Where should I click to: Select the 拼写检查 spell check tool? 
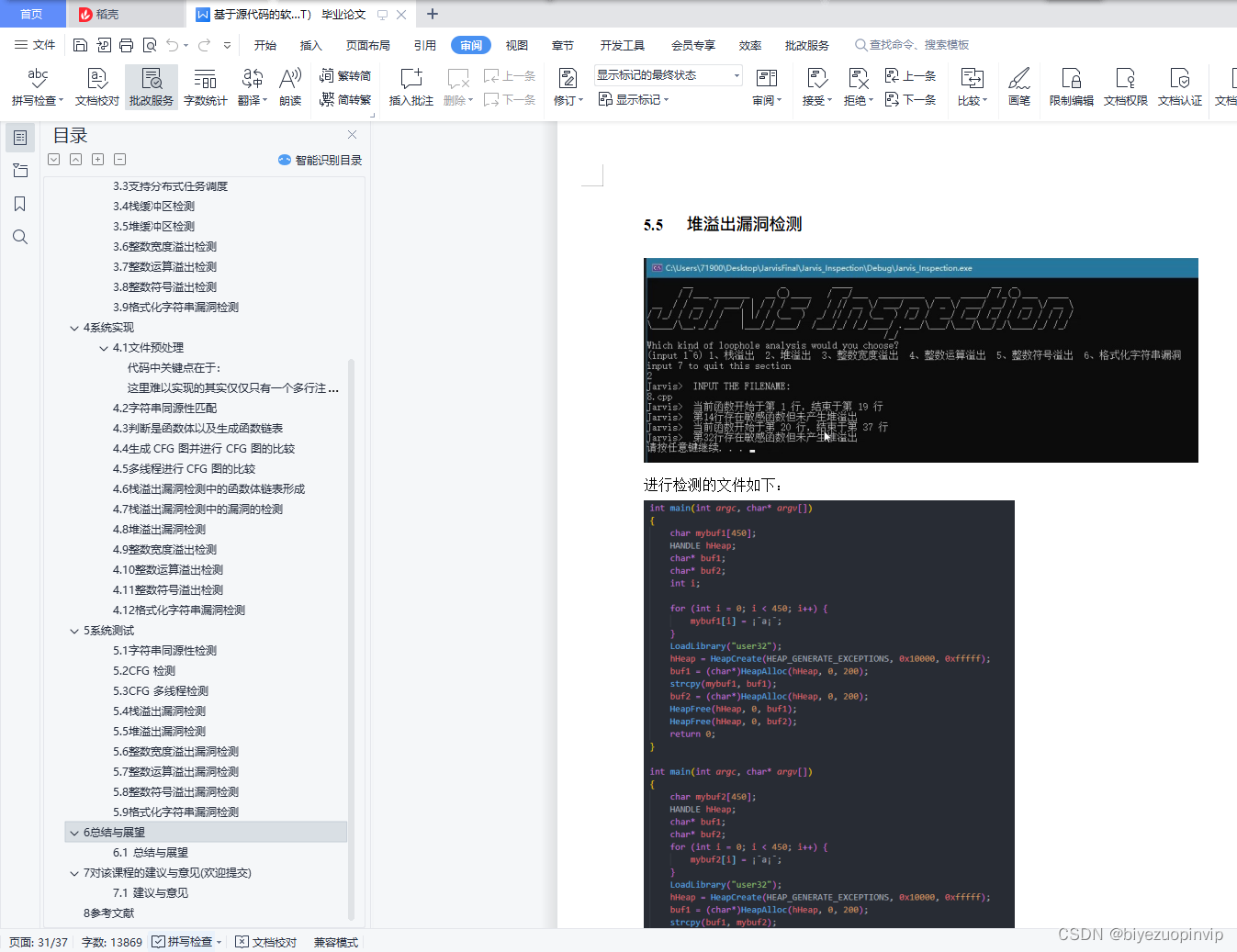[36, 87]
